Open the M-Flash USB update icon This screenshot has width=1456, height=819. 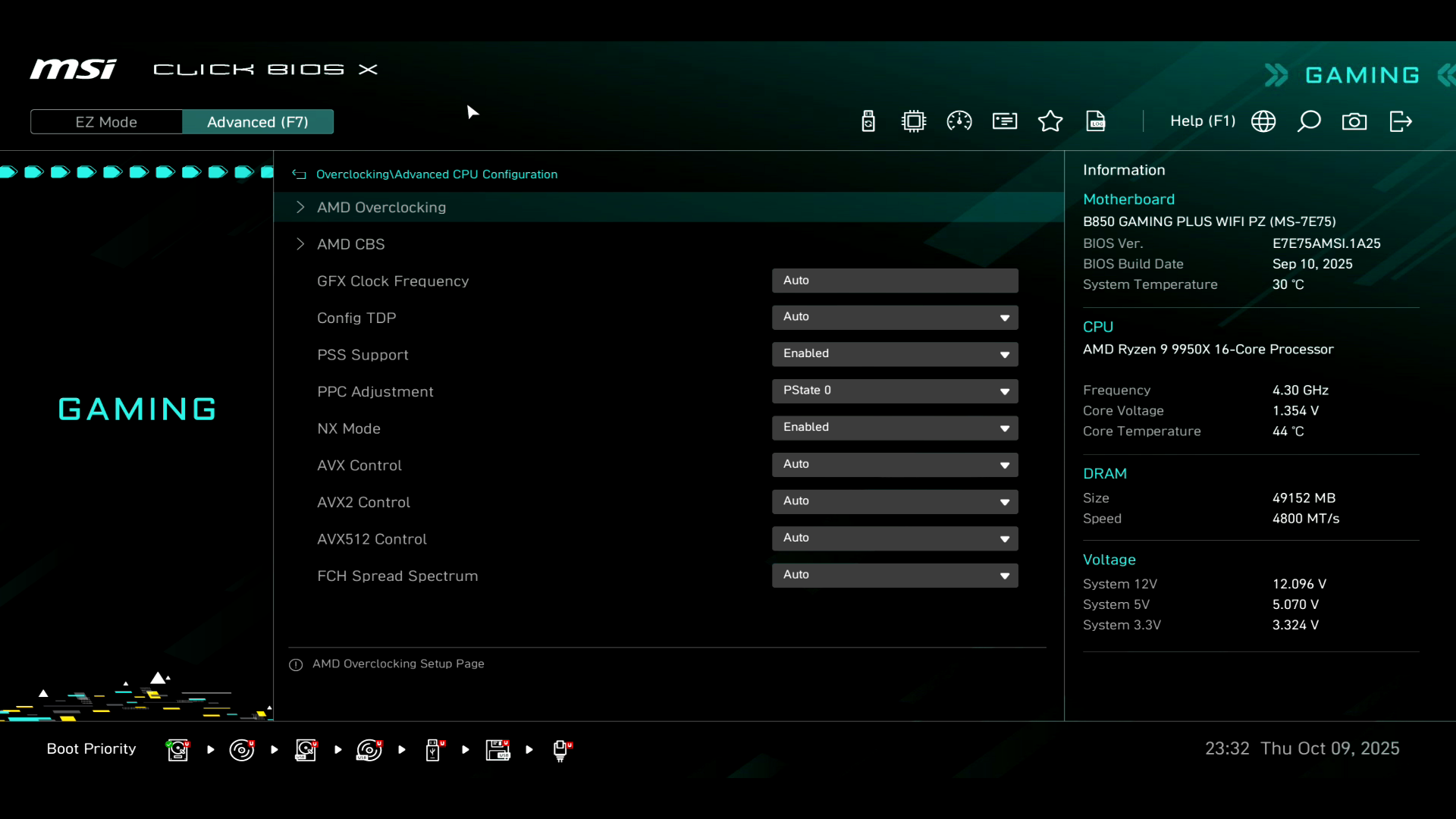(x=868, y=121)
